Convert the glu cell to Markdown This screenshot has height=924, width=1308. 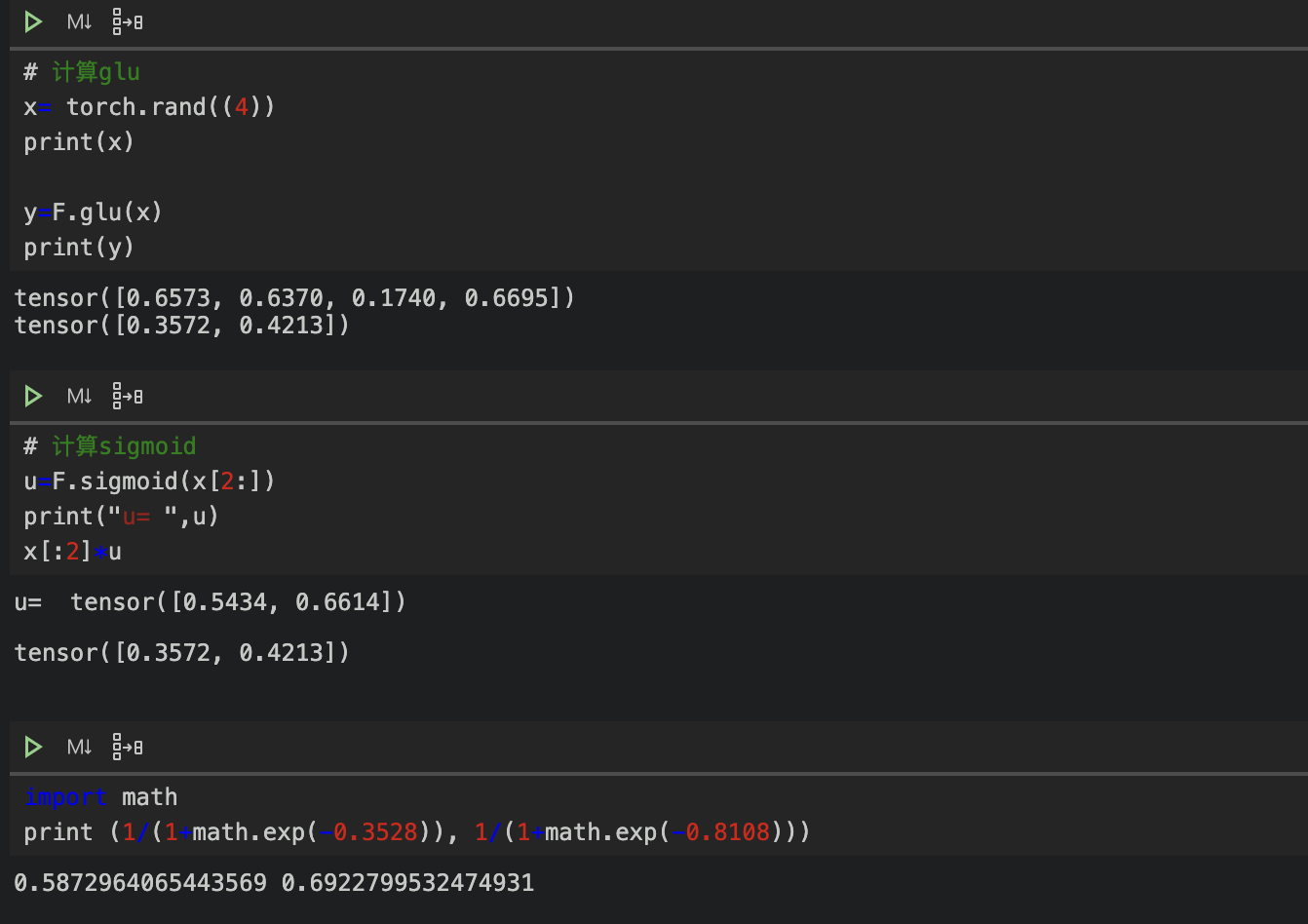click(78, 21)
